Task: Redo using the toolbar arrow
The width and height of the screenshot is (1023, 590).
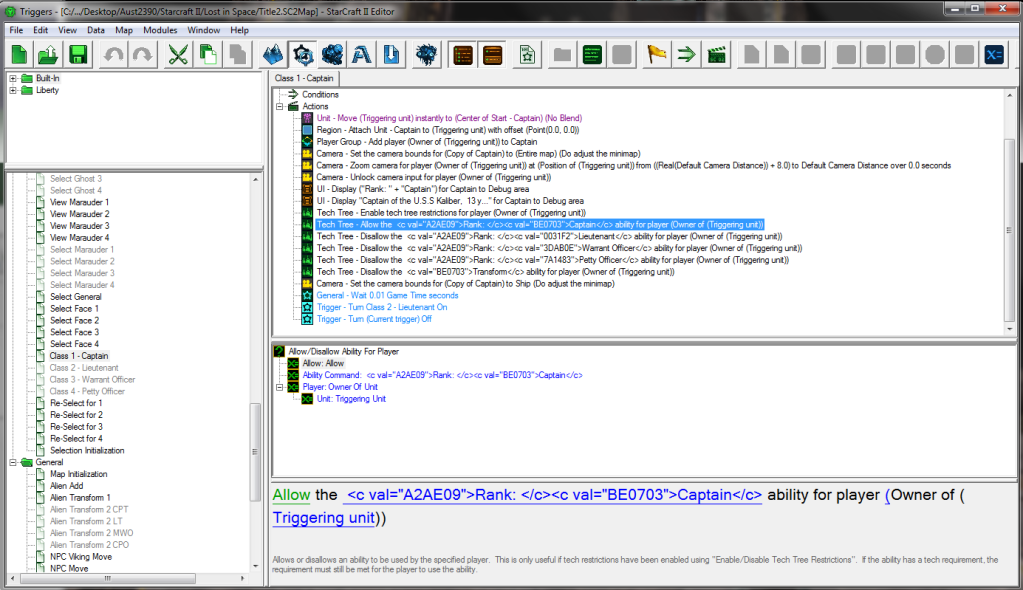Action: (143, 55)
